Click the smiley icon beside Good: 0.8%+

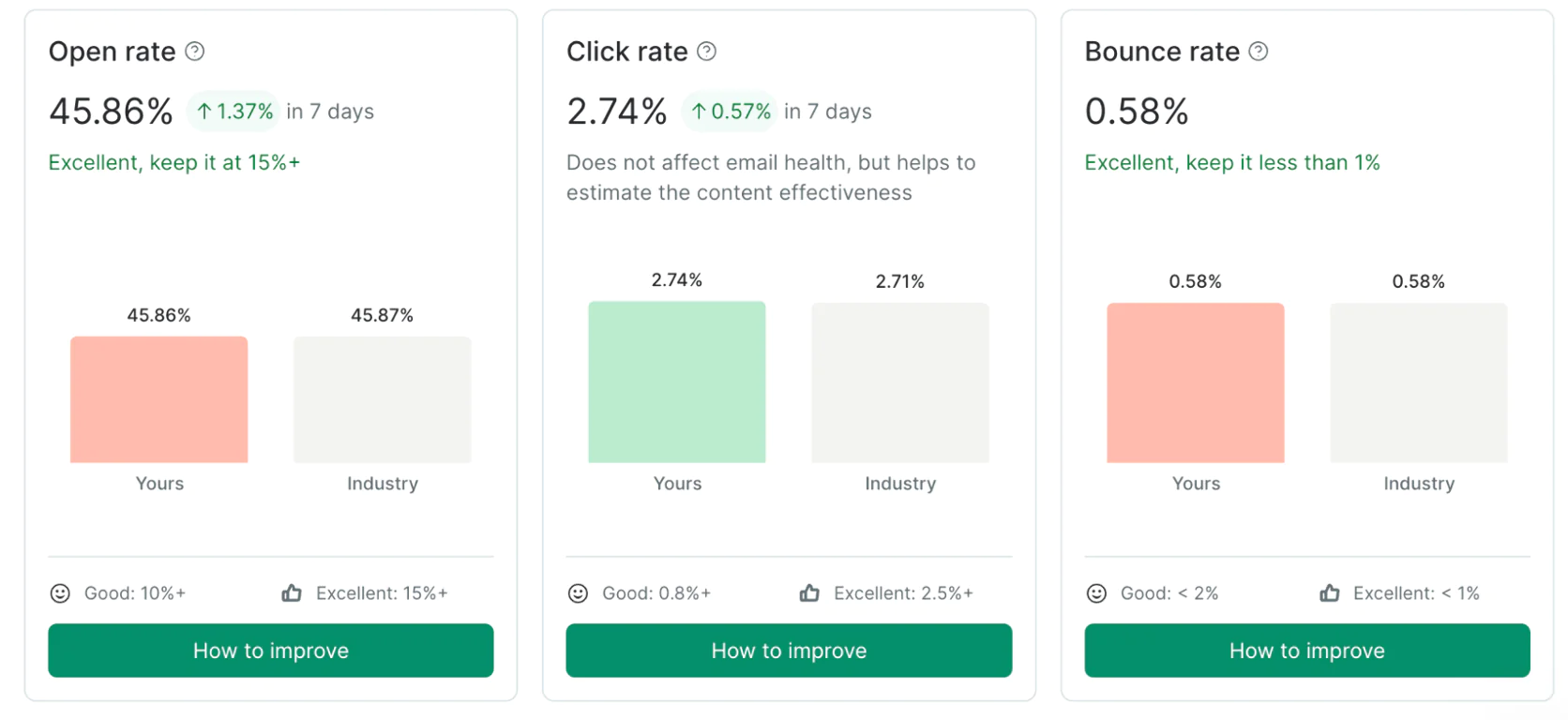[x=579, y=593]
